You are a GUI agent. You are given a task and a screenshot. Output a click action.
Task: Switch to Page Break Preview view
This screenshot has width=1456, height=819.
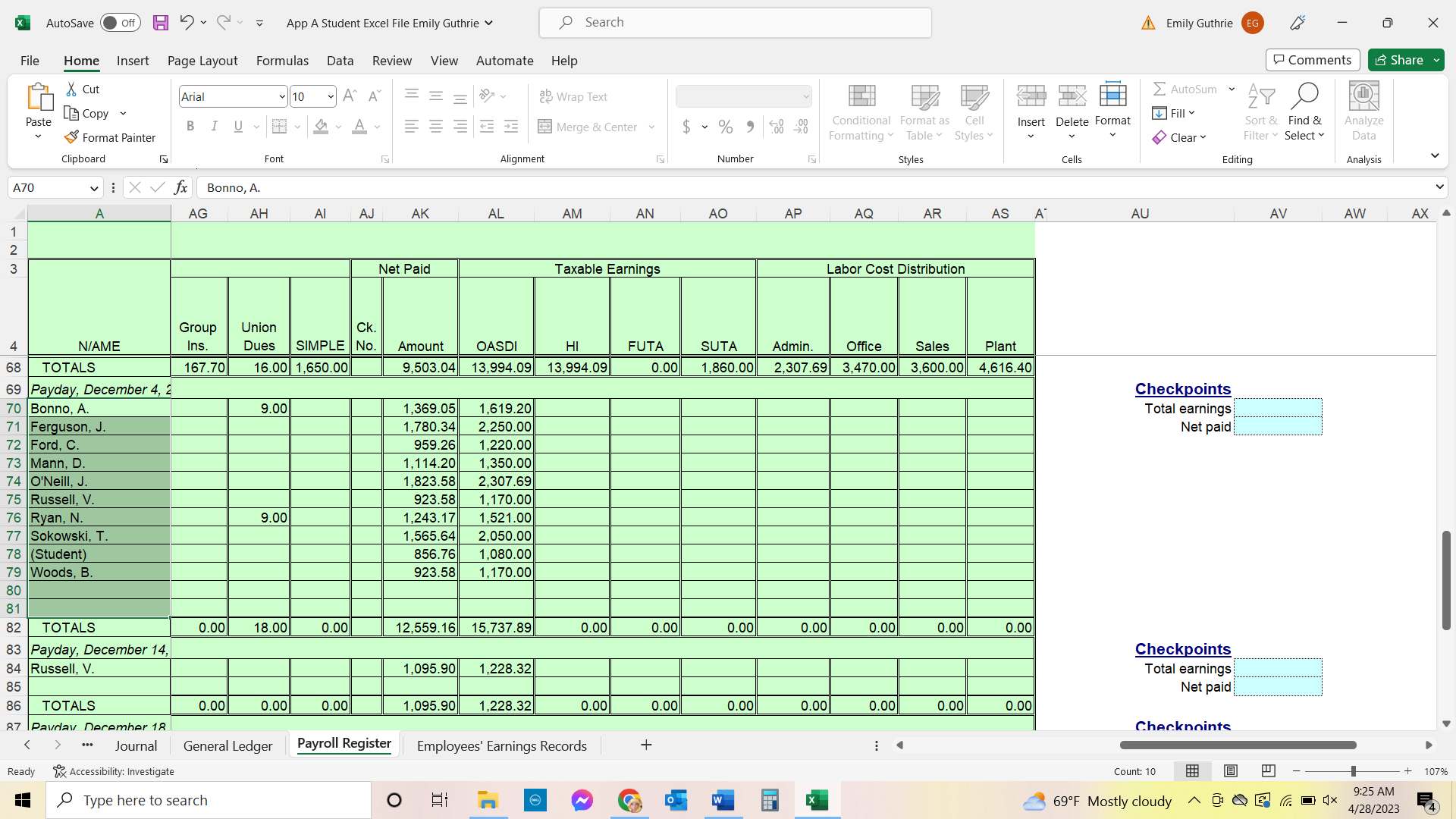pos(1268,771)
